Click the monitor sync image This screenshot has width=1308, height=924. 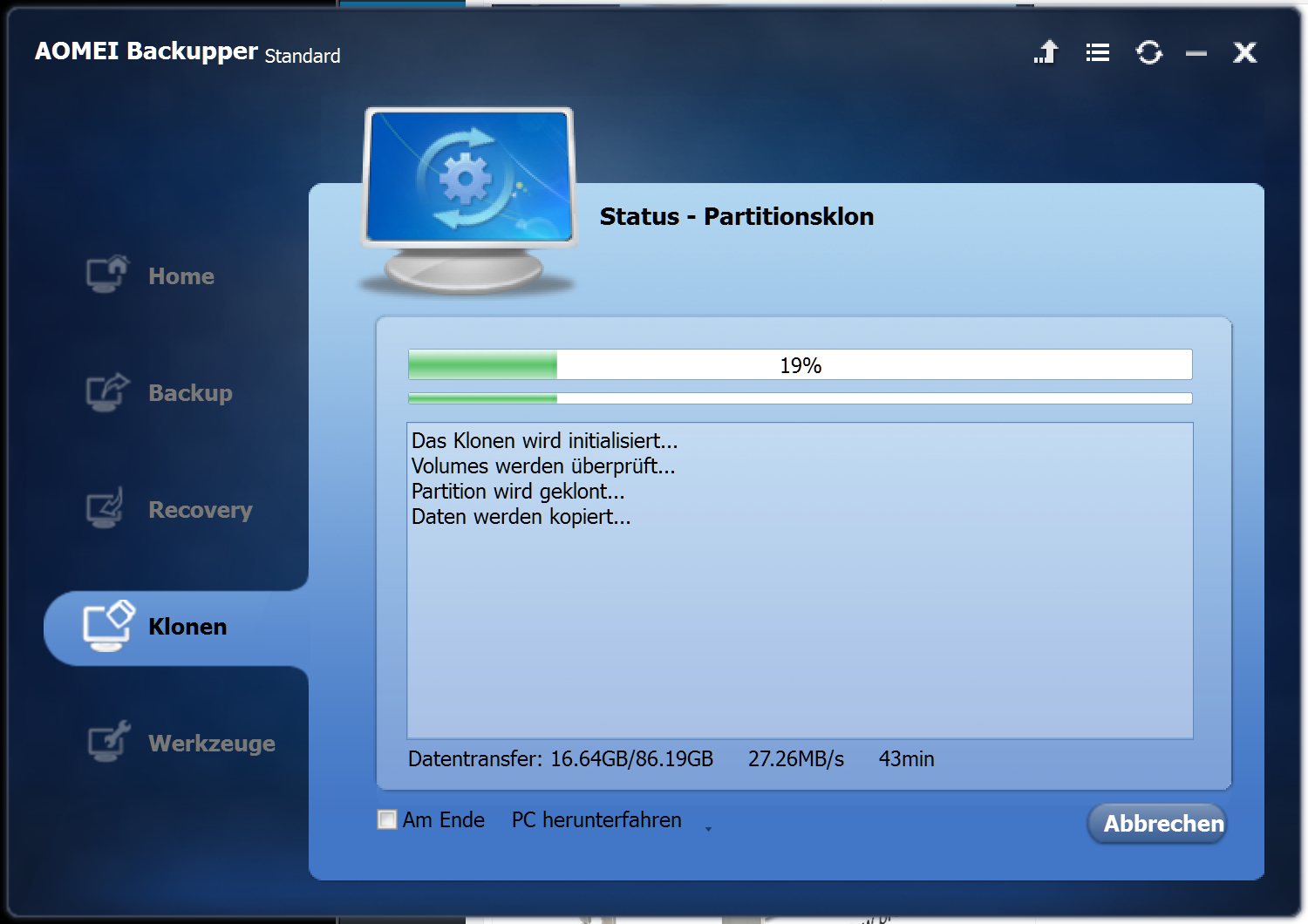[469, 200]
